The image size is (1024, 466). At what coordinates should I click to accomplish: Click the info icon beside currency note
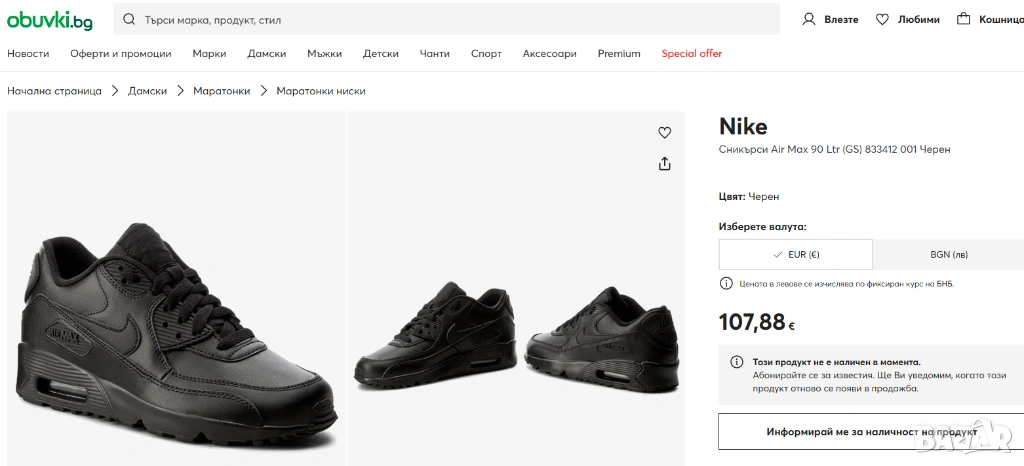pos(726,283)
